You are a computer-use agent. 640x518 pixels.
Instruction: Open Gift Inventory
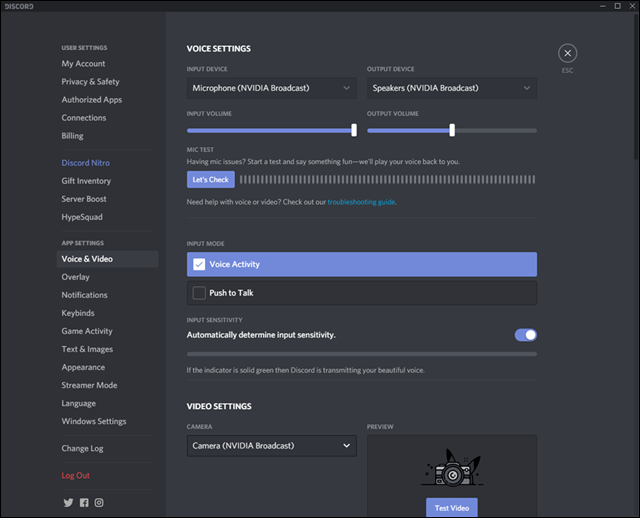[x=86, y=181]
